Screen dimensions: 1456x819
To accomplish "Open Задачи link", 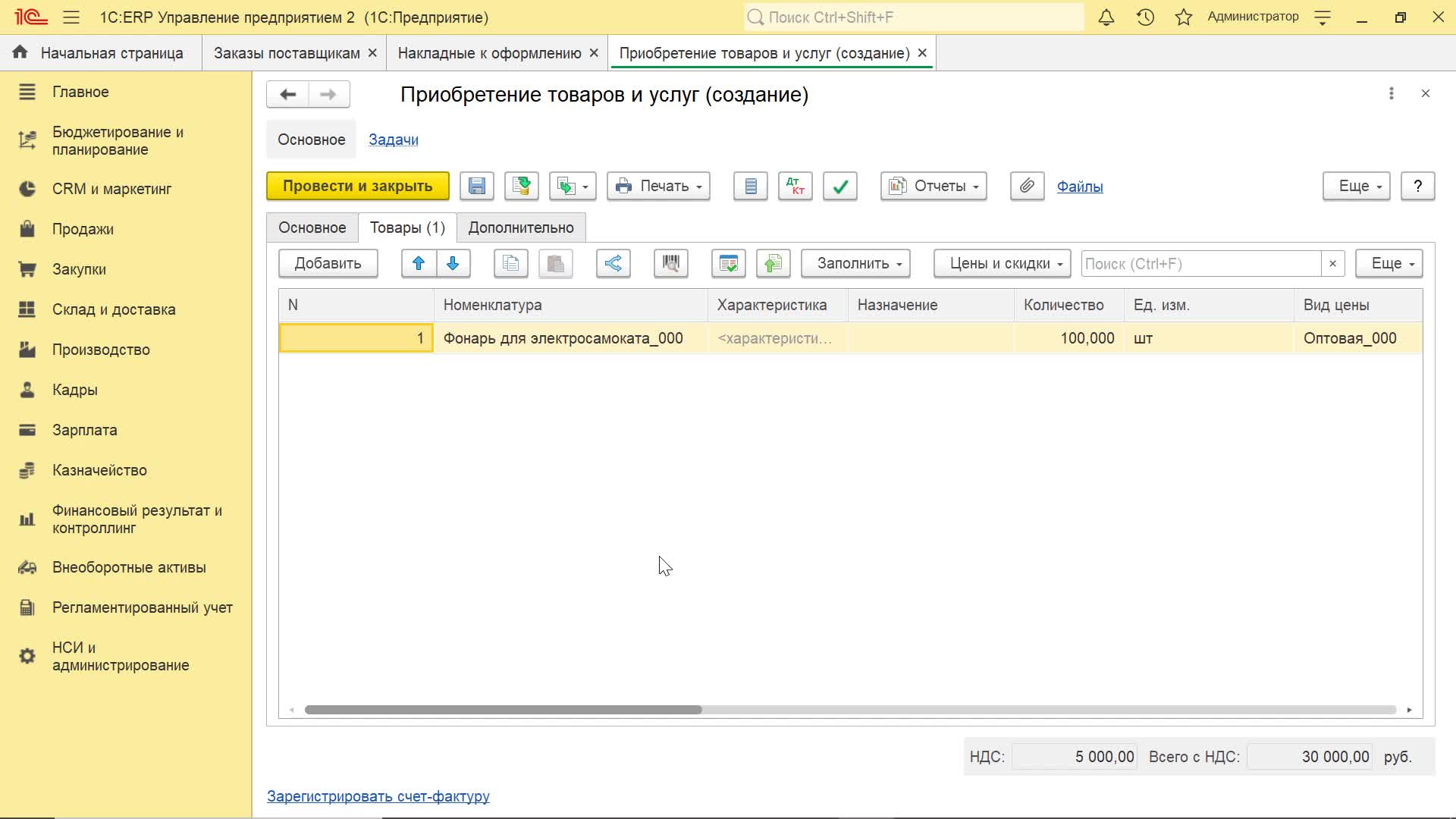I will coord(393,140).
